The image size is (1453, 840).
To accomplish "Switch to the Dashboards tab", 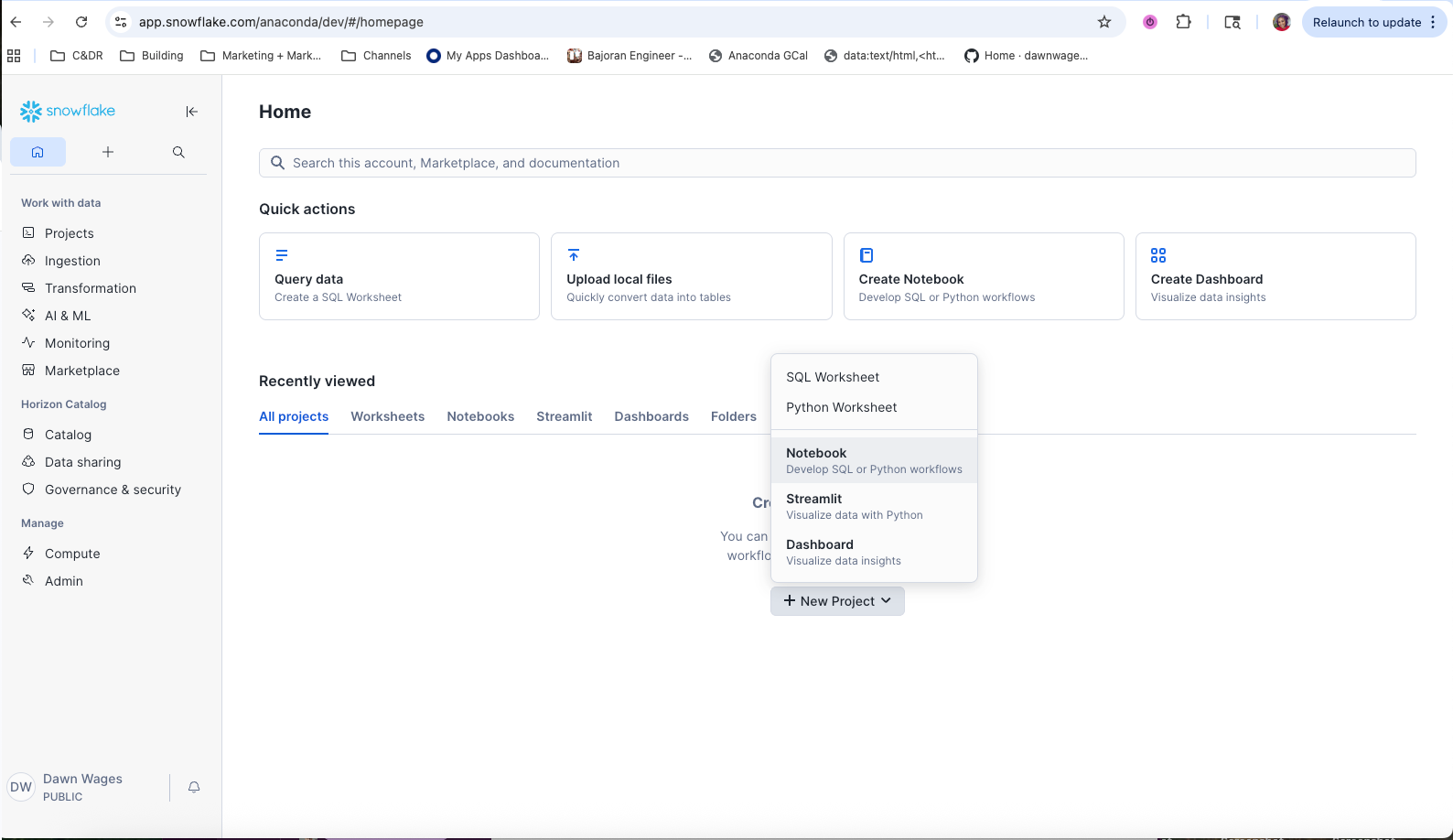I will point(651,416).
